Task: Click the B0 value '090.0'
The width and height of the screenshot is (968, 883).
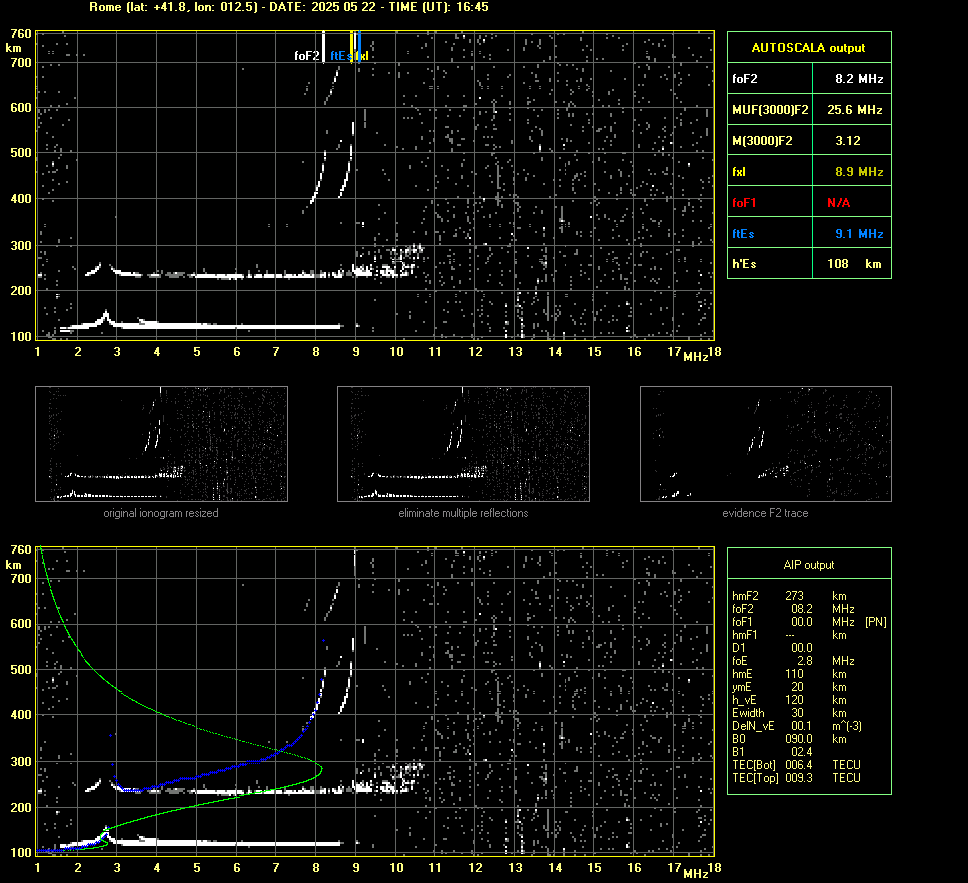Action: coord(798,739)
